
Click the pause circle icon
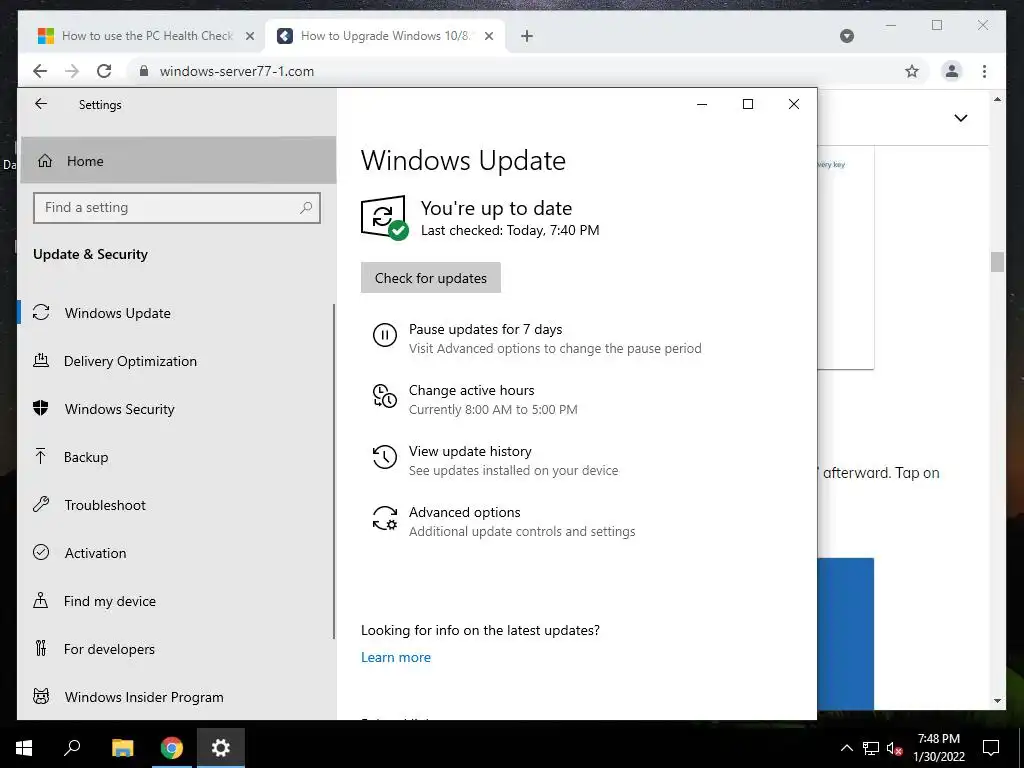(385, 336)
